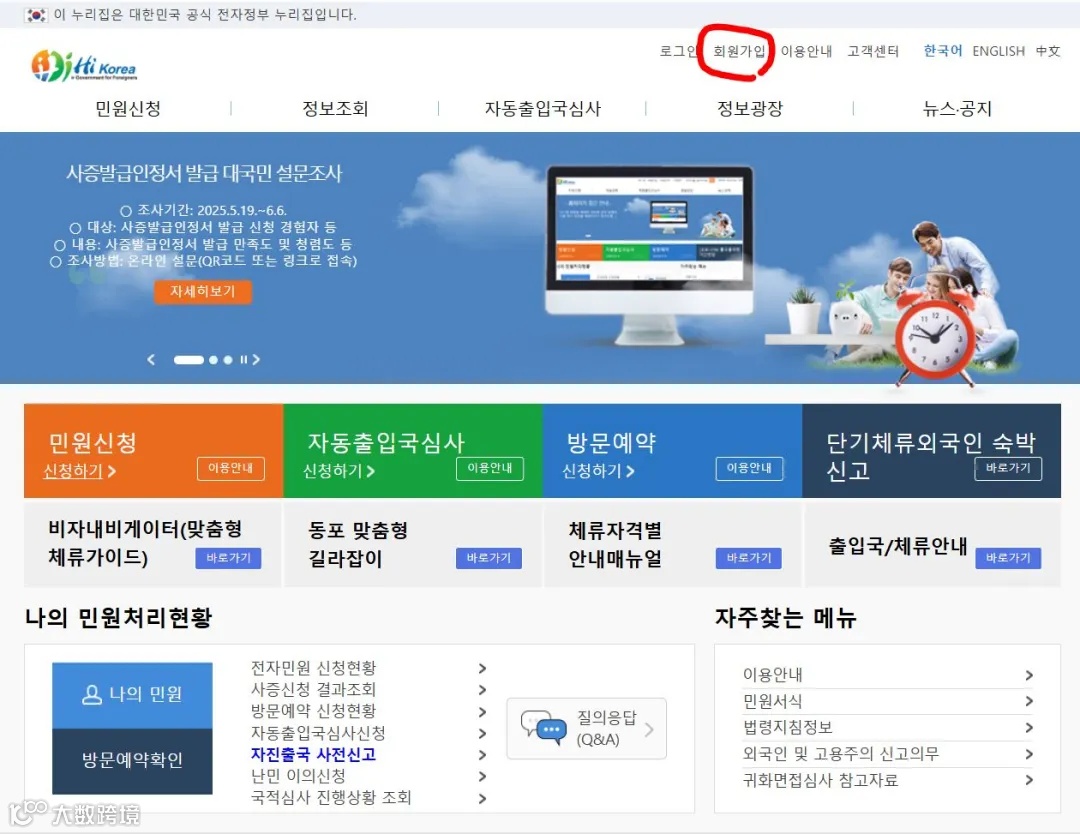Switch the site language to ENGLISH
Viewport: 1080px width, 834px height.
click(999, 51)
